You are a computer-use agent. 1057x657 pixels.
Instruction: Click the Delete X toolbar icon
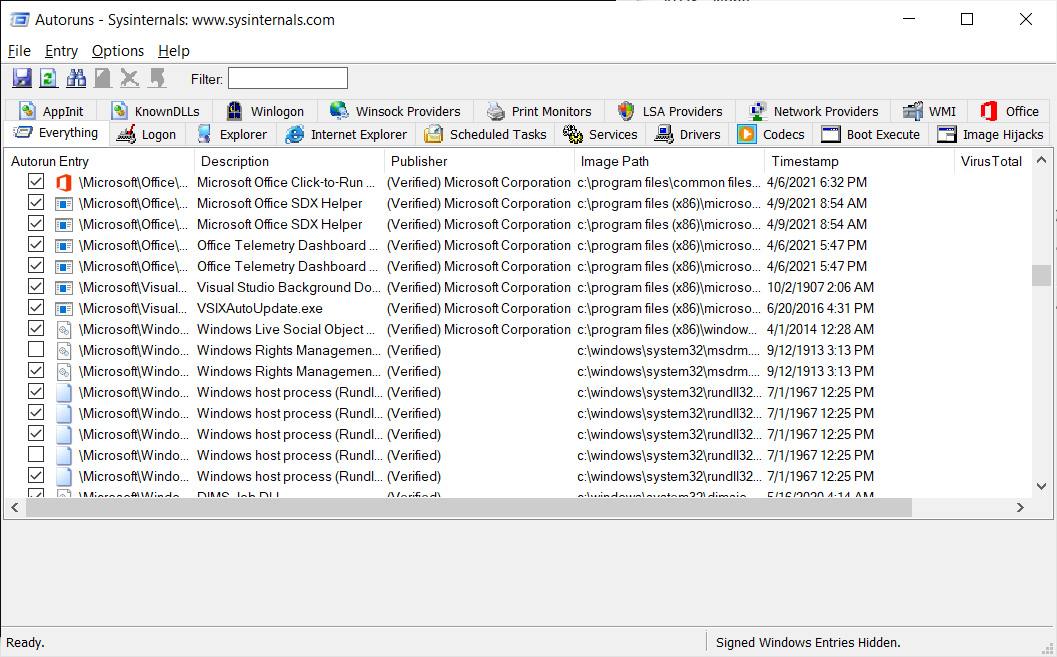[x=129, y=78]
